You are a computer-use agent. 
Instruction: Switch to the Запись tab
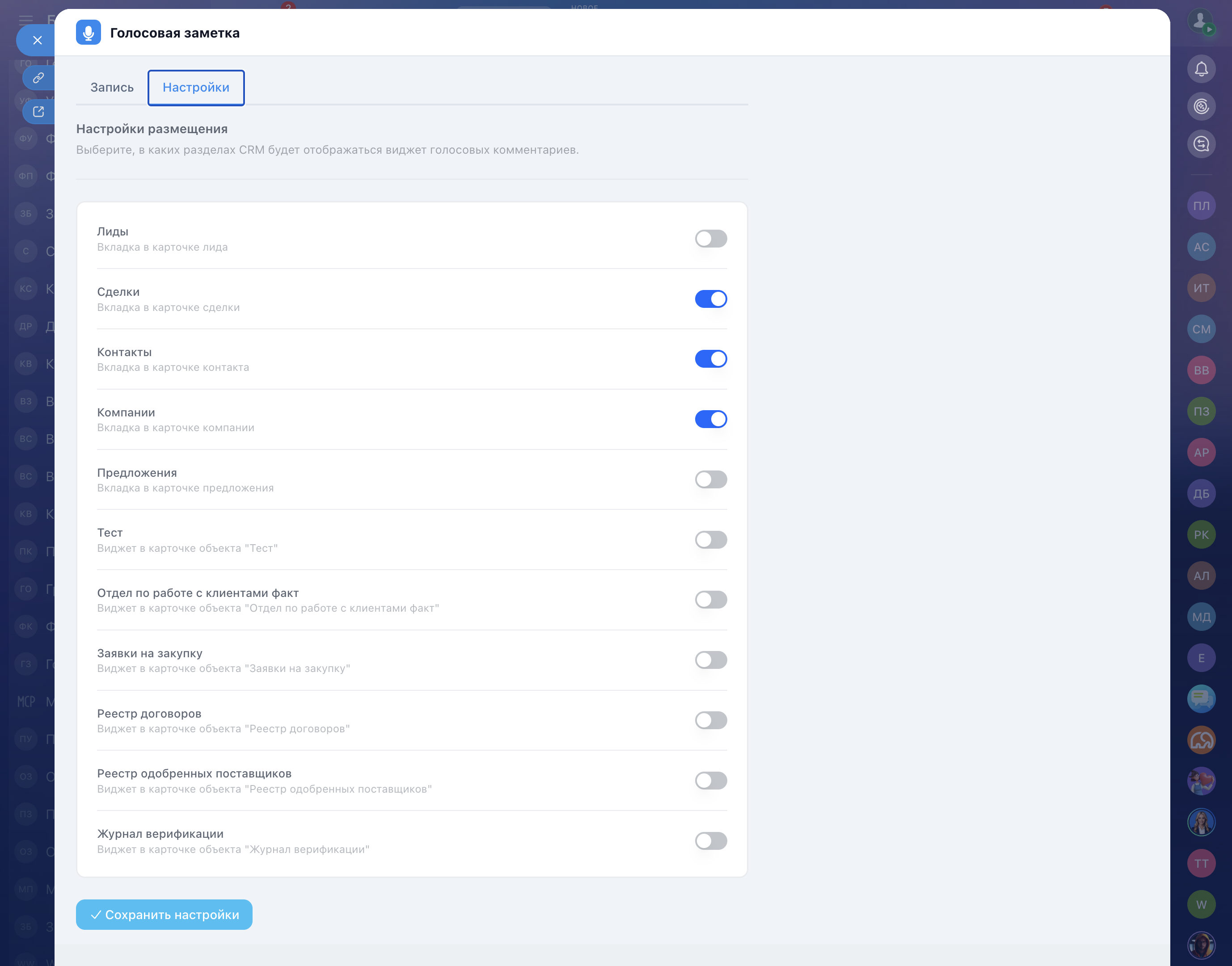tap(112, 88)
